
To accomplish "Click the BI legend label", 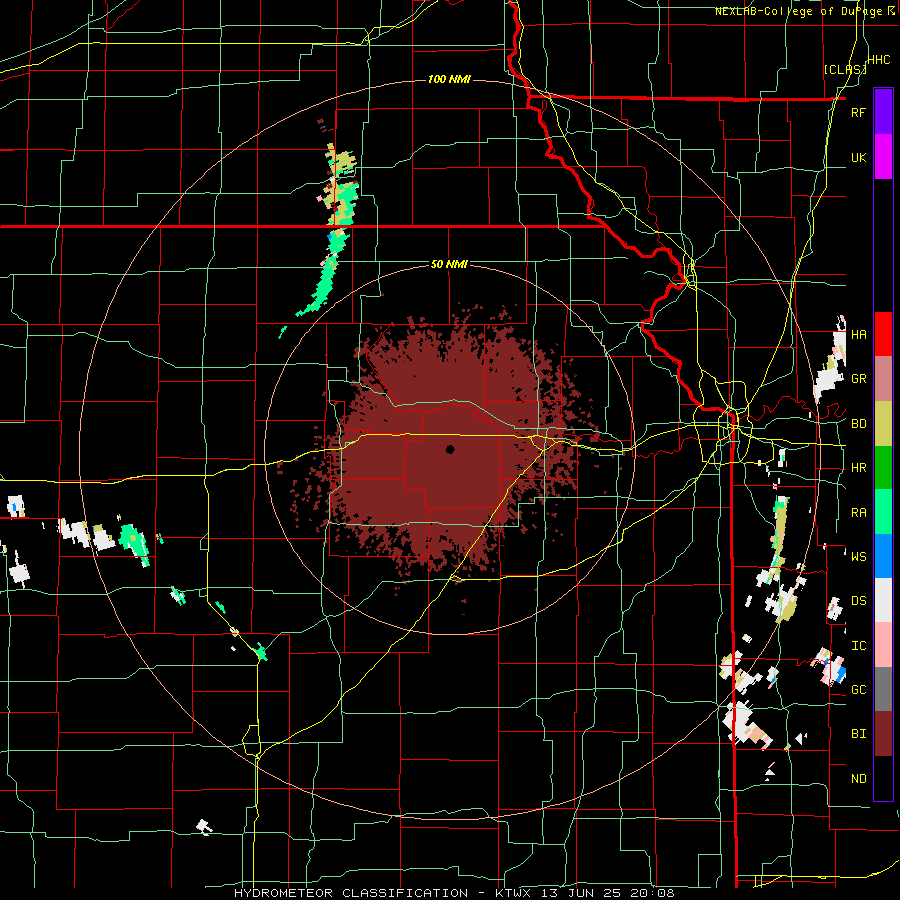I will pyautogui.click(x=858, y=734).
